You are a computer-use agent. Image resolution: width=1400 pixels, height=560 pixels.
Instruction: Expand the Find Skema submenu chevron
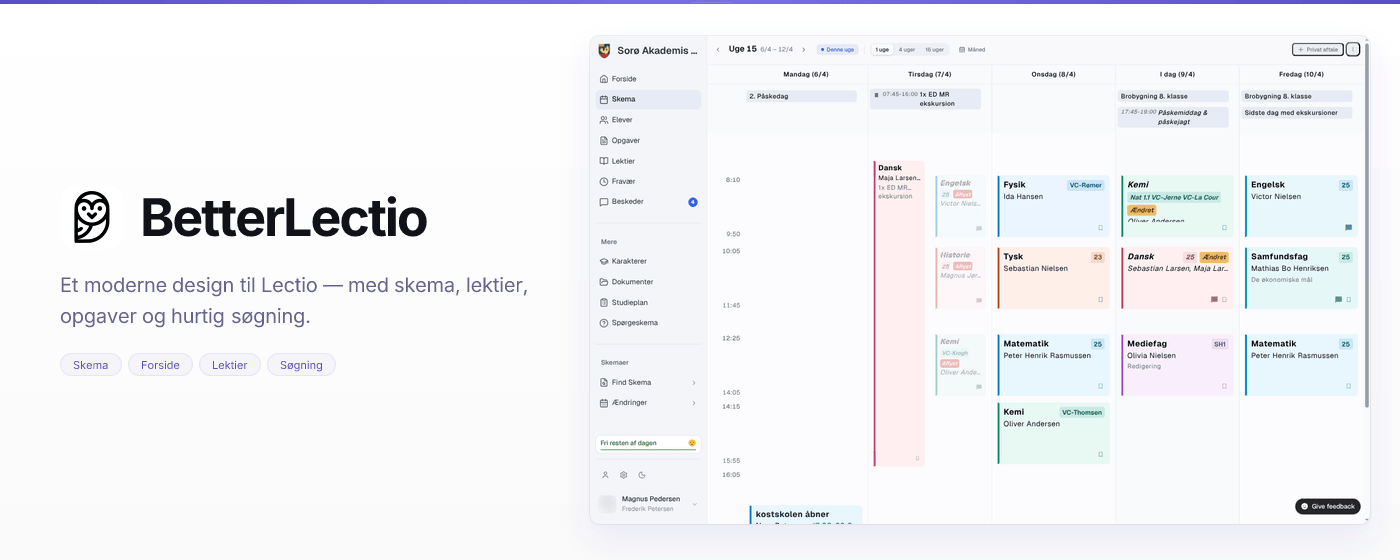tap(694, 382)
